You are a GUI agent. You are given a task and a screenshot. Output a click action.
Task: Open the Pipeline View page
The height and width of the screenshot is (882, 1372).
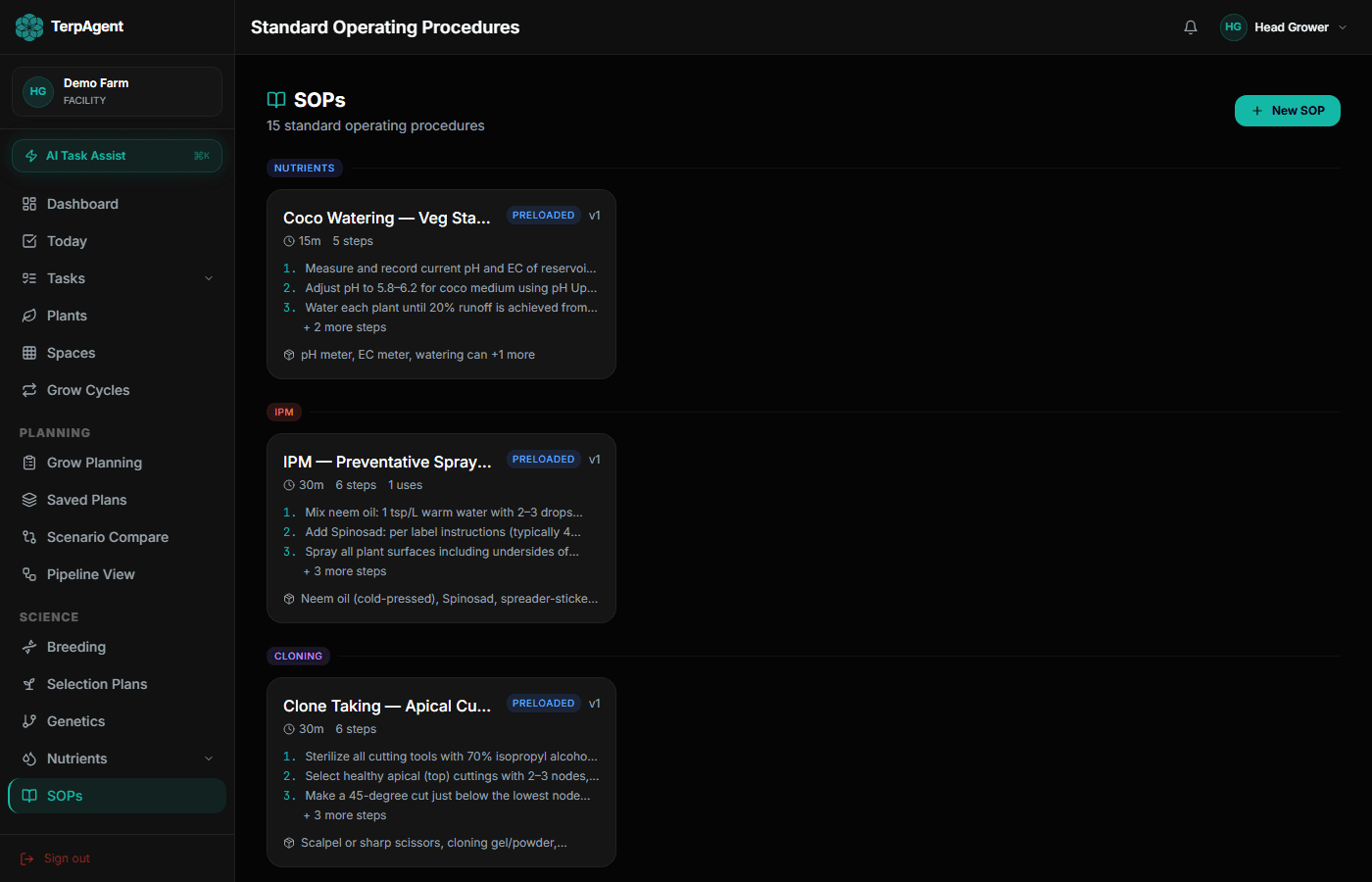pyautogui.click(x=90, y=574)
